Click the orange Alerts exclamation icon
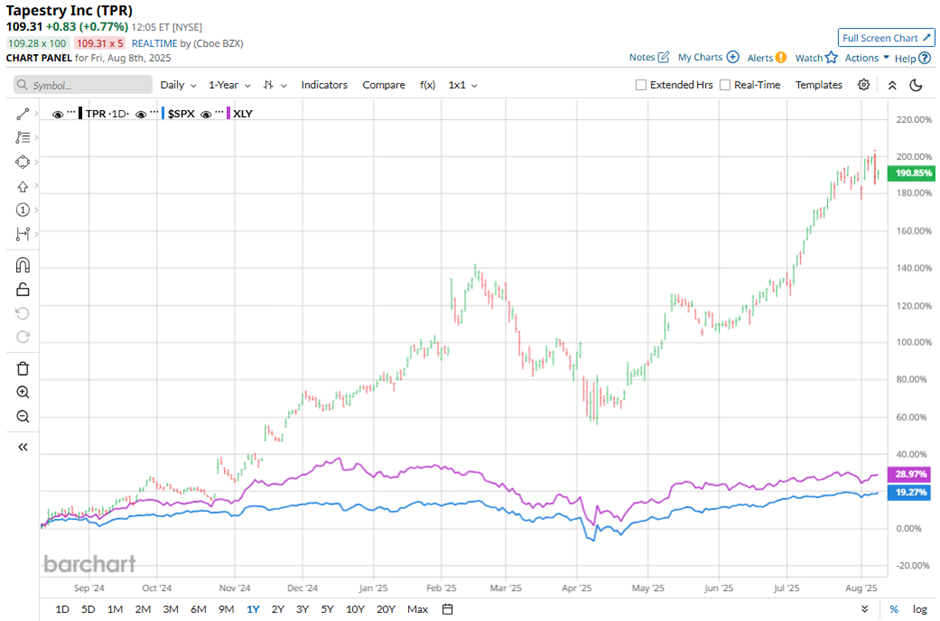Image resolution: width=940 pixels, height=621 pixels. (781, 58)
